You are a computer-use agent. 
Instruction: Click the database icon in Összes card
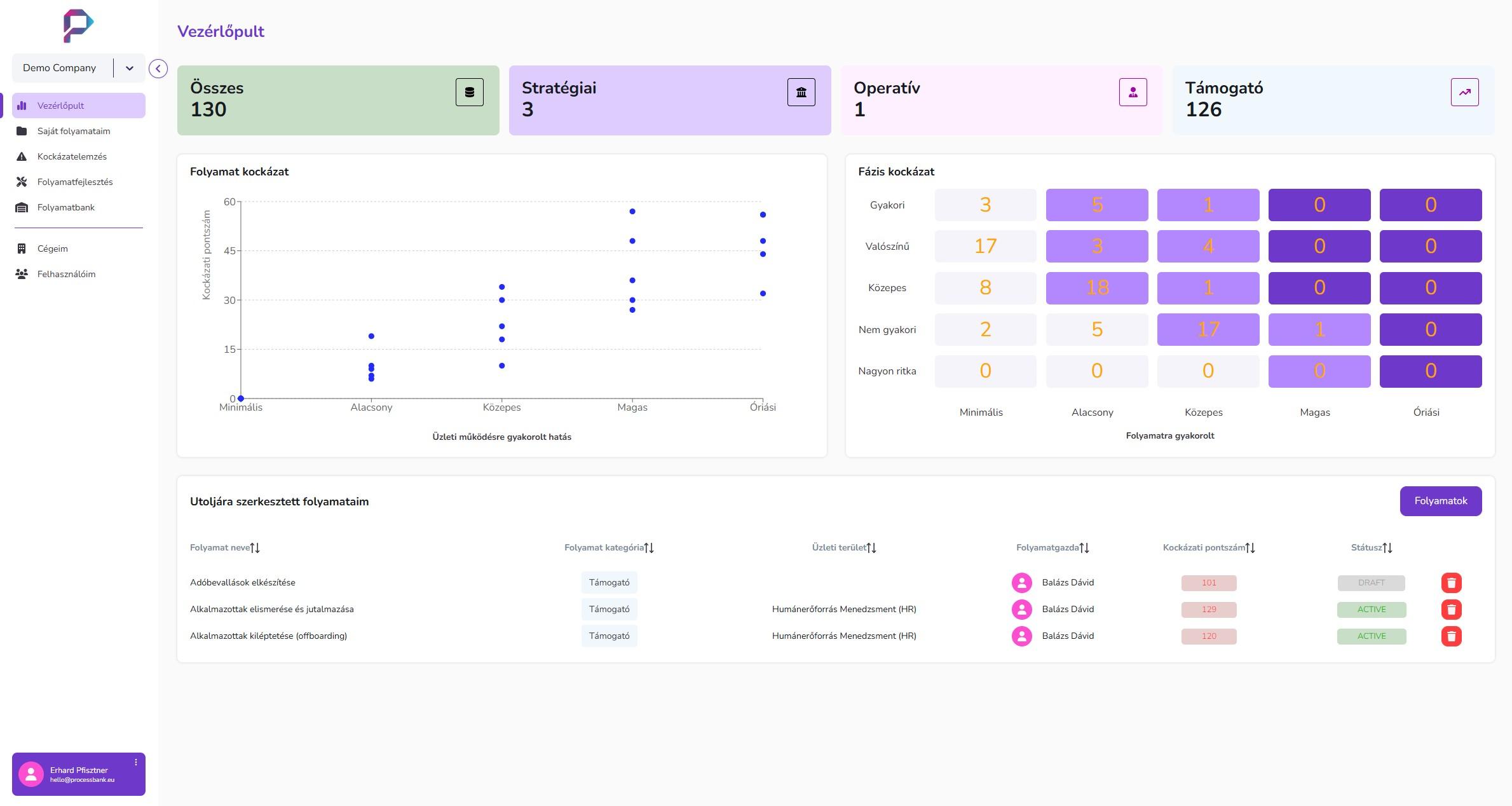(x=469, y=92)
